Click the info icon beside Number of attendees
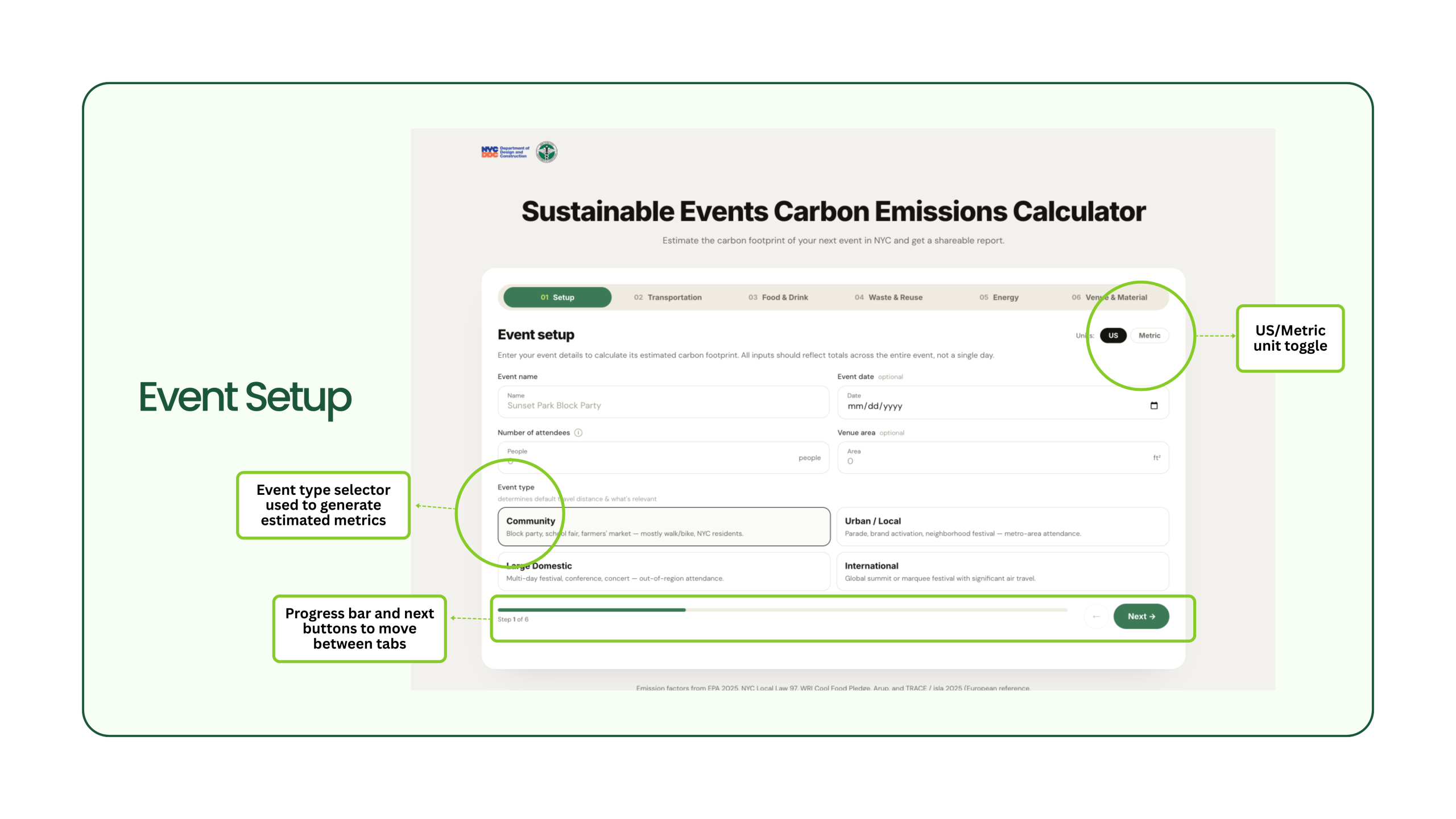Image resolution: width=1456 pixels, height=819 pixels. coord(578,433)
